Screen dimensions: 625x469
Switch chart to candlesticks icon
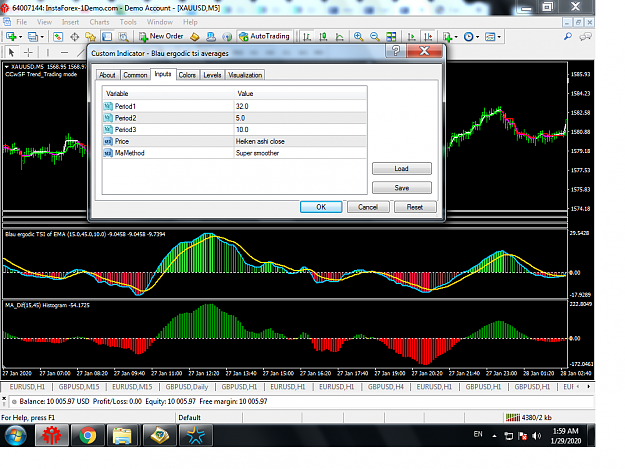tap(323, 37)
